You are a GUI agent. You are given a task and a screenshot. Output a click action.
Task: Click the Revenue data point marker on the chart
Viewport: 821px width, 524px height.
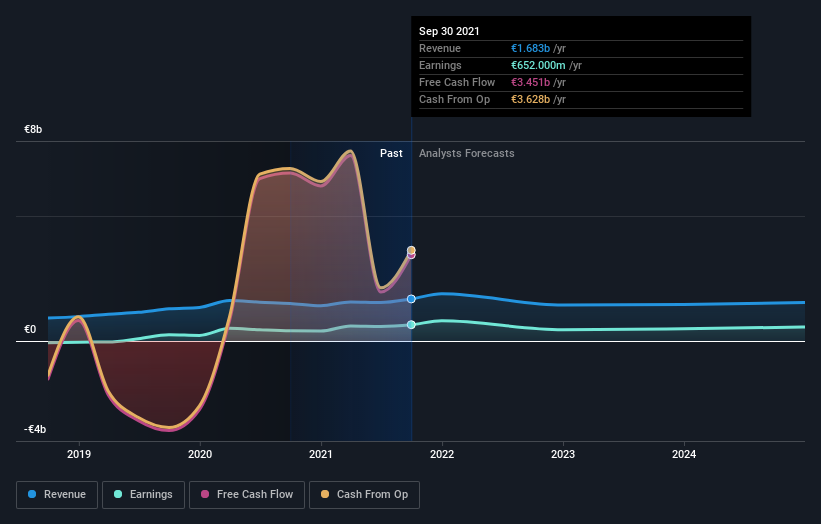click(411, 299)
